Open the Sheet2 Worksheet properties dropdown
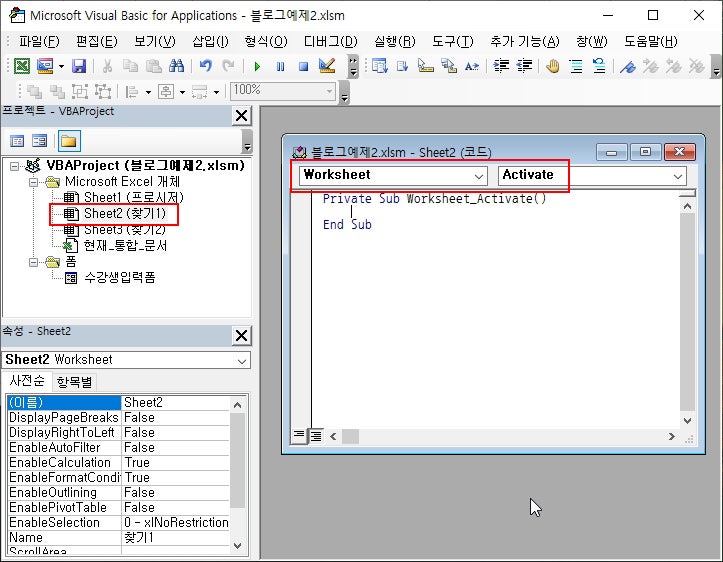 coord(242,361)
